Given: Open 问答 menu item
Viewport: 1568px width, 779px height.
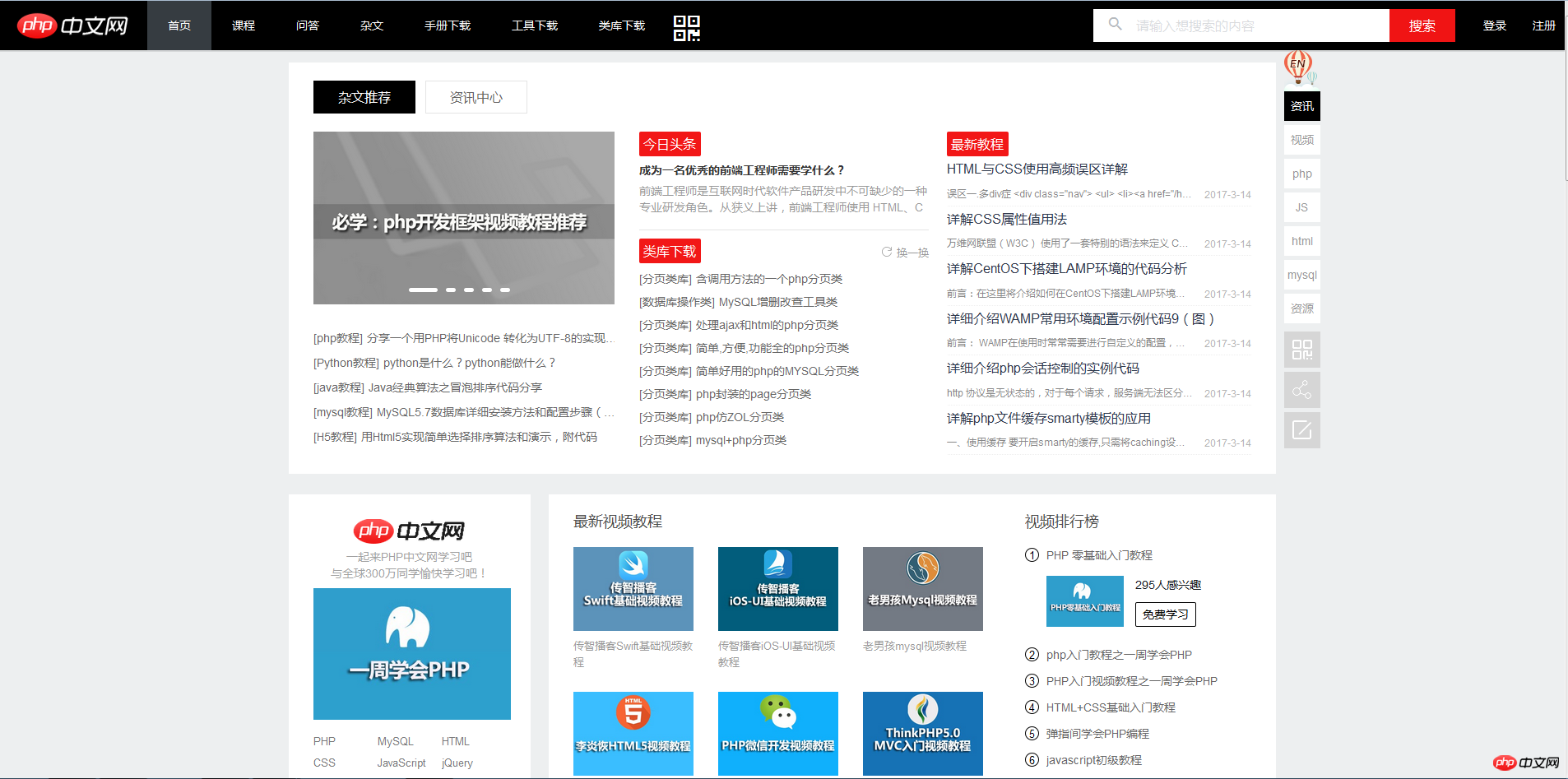Looking at the screenshot, I should click(x=308, y=26).
